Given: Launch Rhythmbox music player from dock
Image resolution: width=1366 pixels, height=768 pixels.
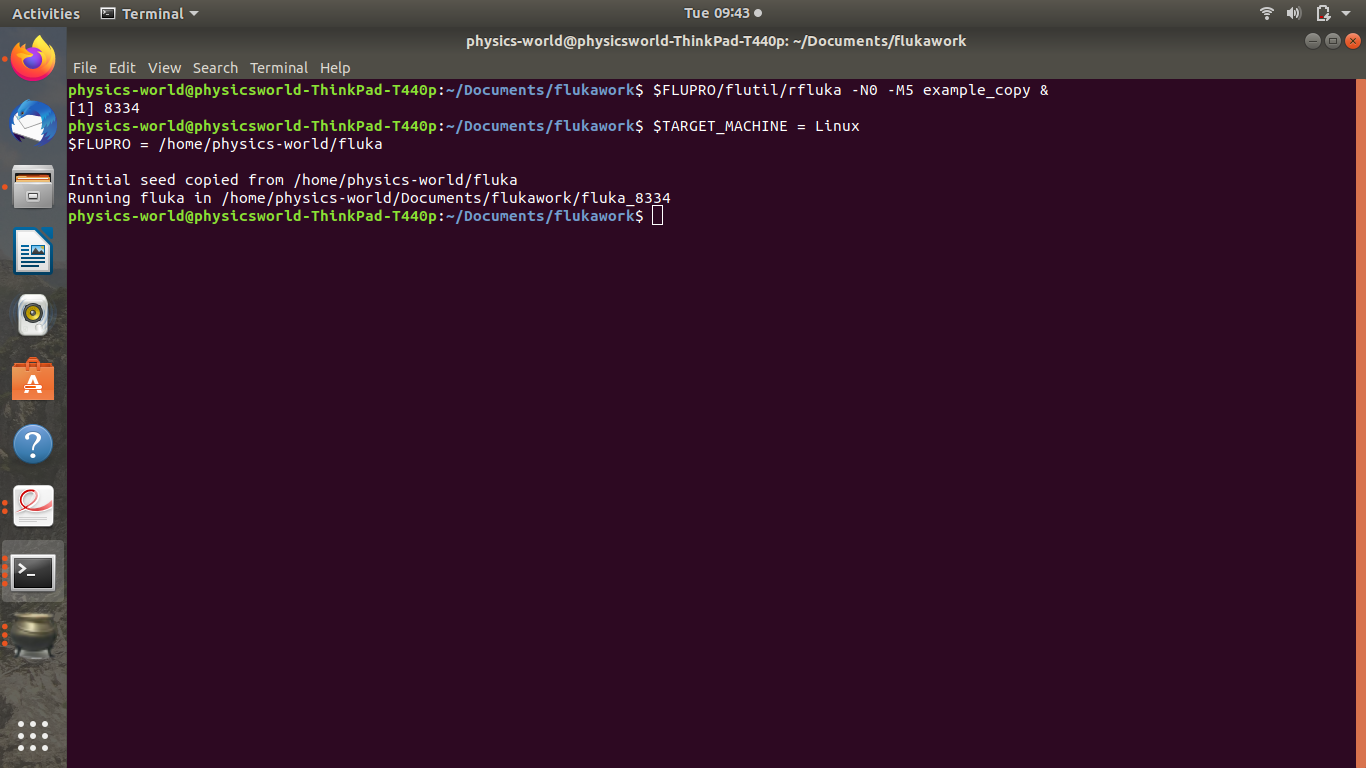Looking at the screenshot, I should [x=33, y=315].
